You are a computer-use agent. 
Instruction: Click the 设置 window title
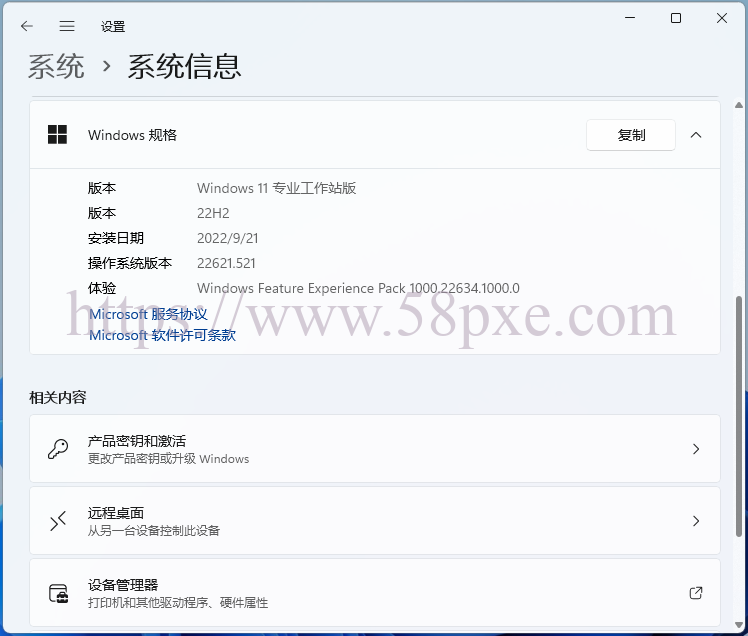[113, 27]
